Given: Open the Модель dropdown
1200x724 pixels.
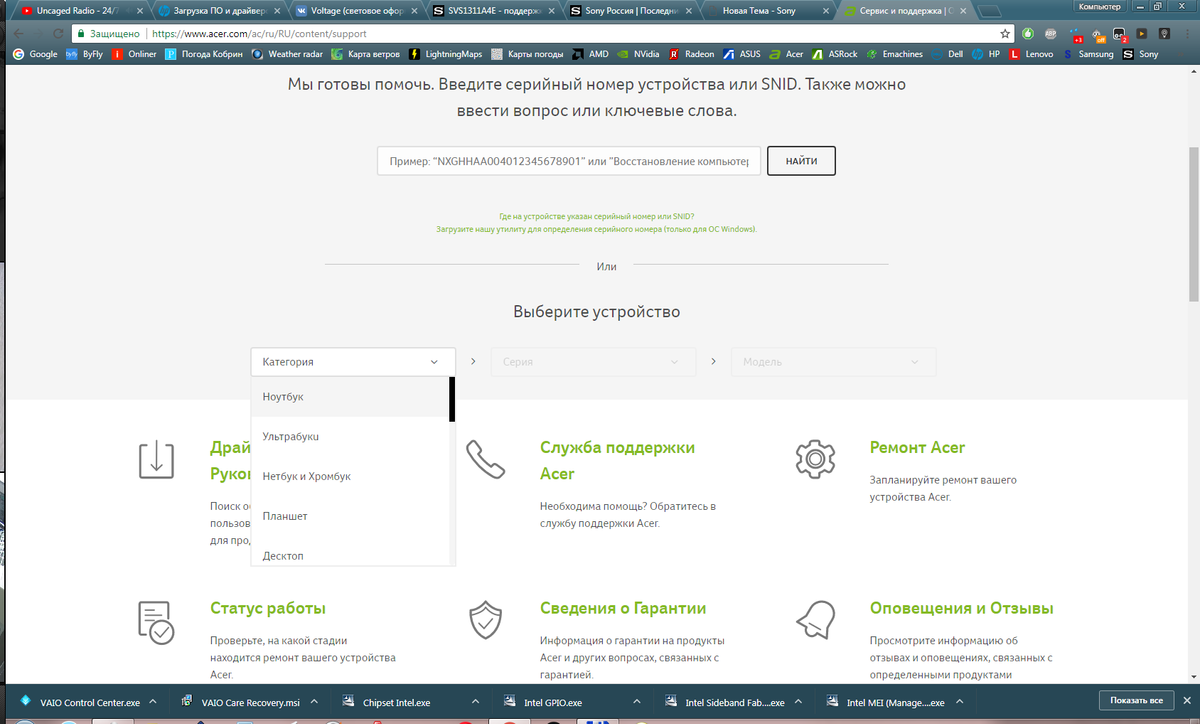Looking at the screenshot, I should [834, 362].
